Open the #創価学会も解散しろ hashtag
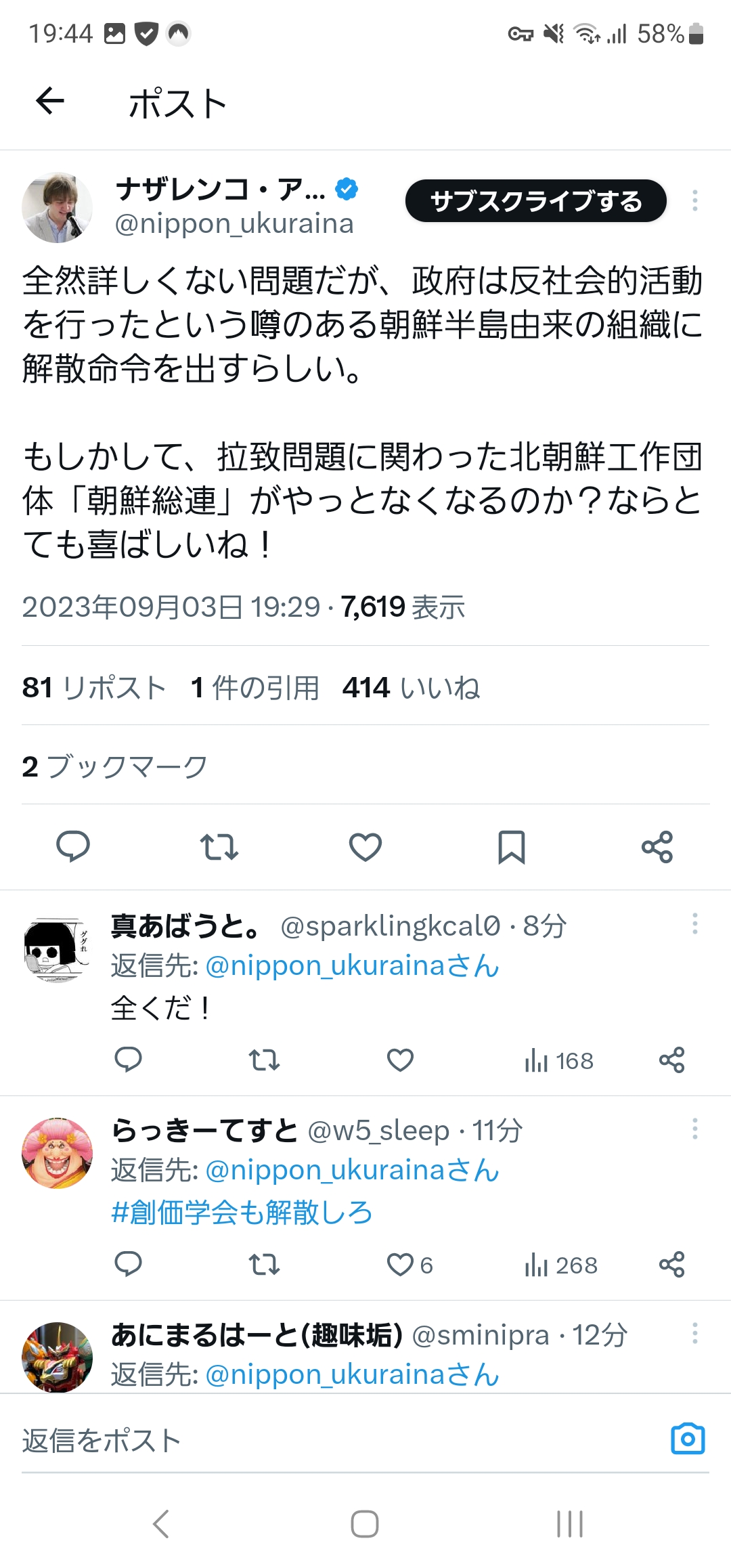 tap(242, 1213)
